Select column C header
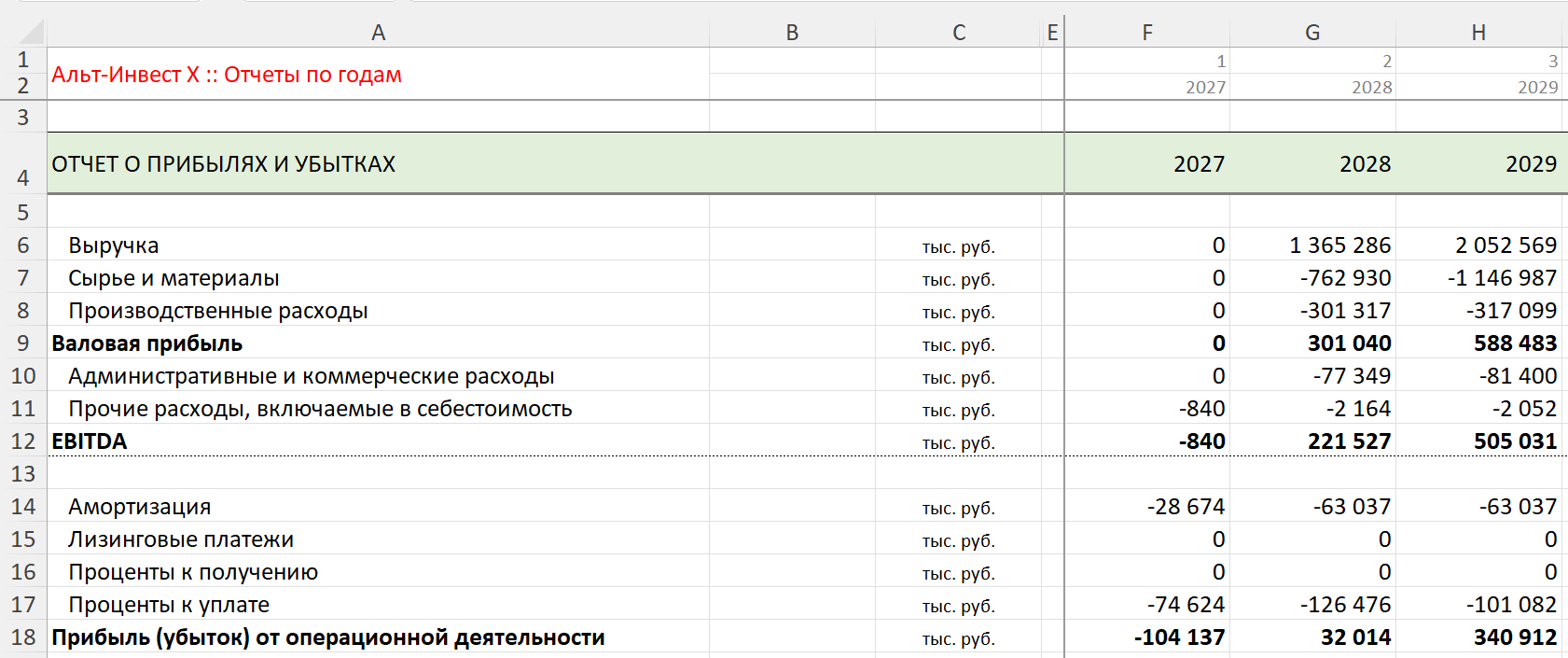The width and height of the screenshot is (1568, 658). tap(958, 33)
